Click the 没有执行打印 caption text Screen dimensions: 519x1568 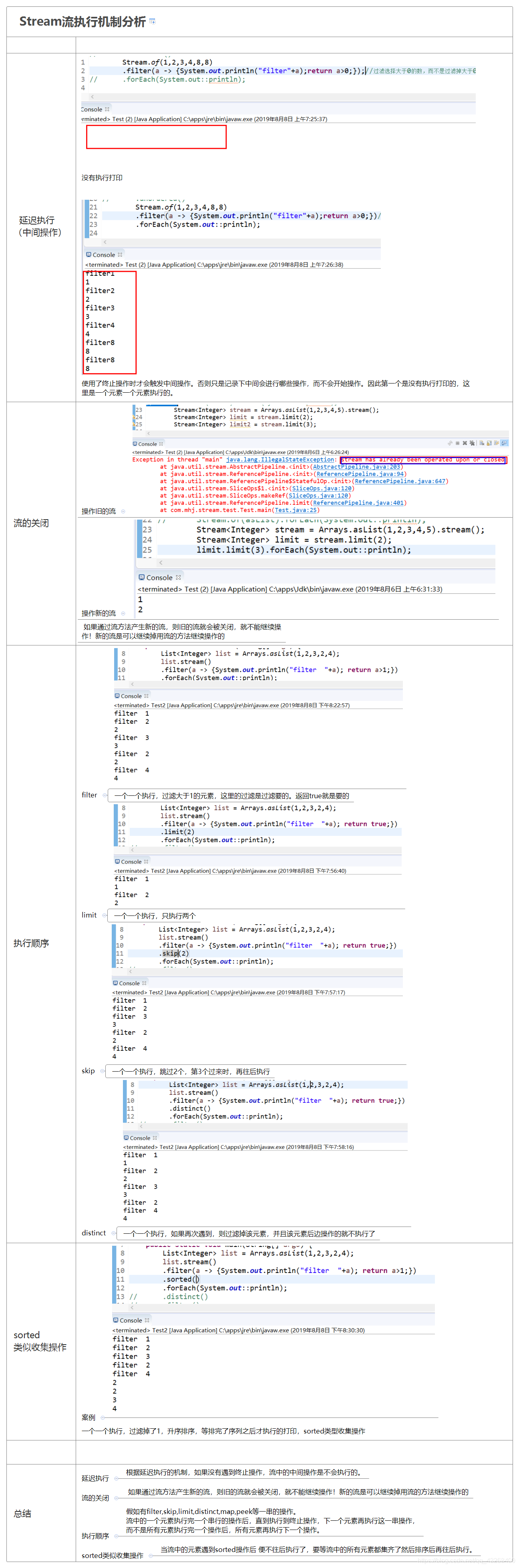pos(103,178)
